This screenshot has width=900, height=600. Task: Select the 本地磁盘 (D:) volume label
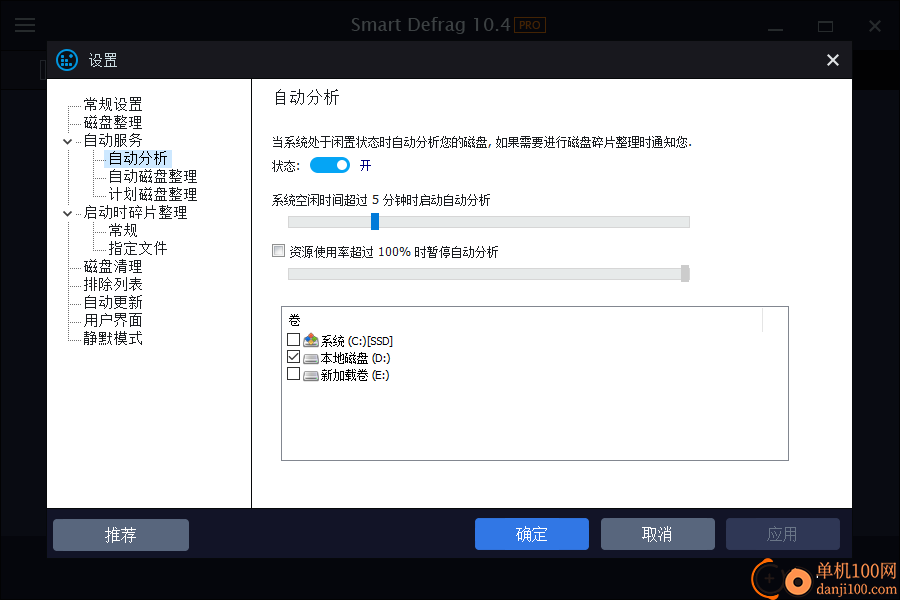(x=355, y=358)
